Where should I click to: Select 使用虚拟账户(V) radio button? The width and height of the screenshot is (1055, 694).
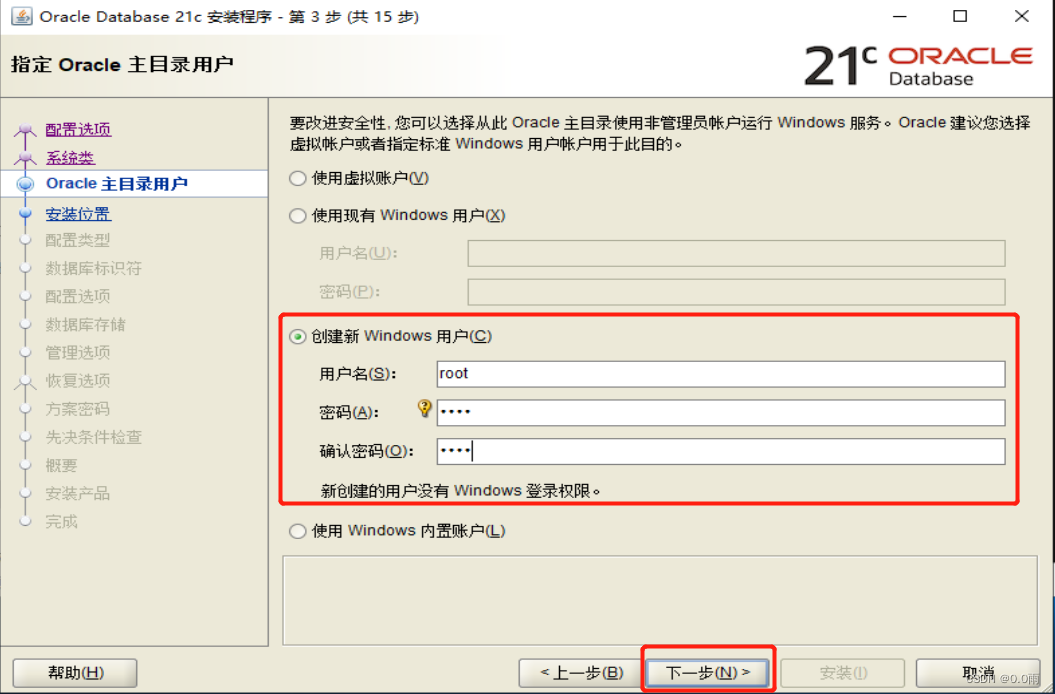coord(297,178)
